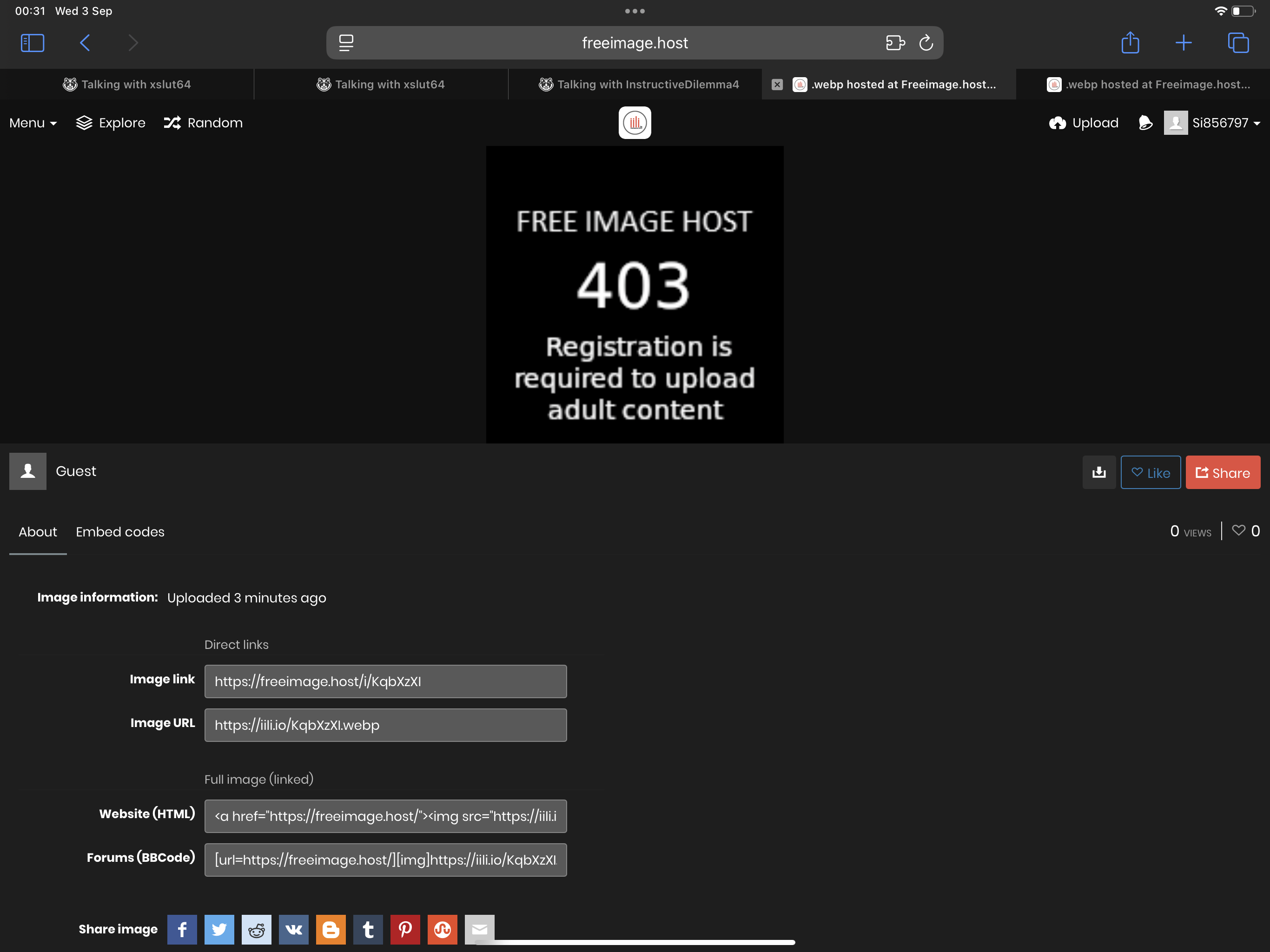
Task: Select the Website (HTML) code field
Action: [x=385, y=816]
